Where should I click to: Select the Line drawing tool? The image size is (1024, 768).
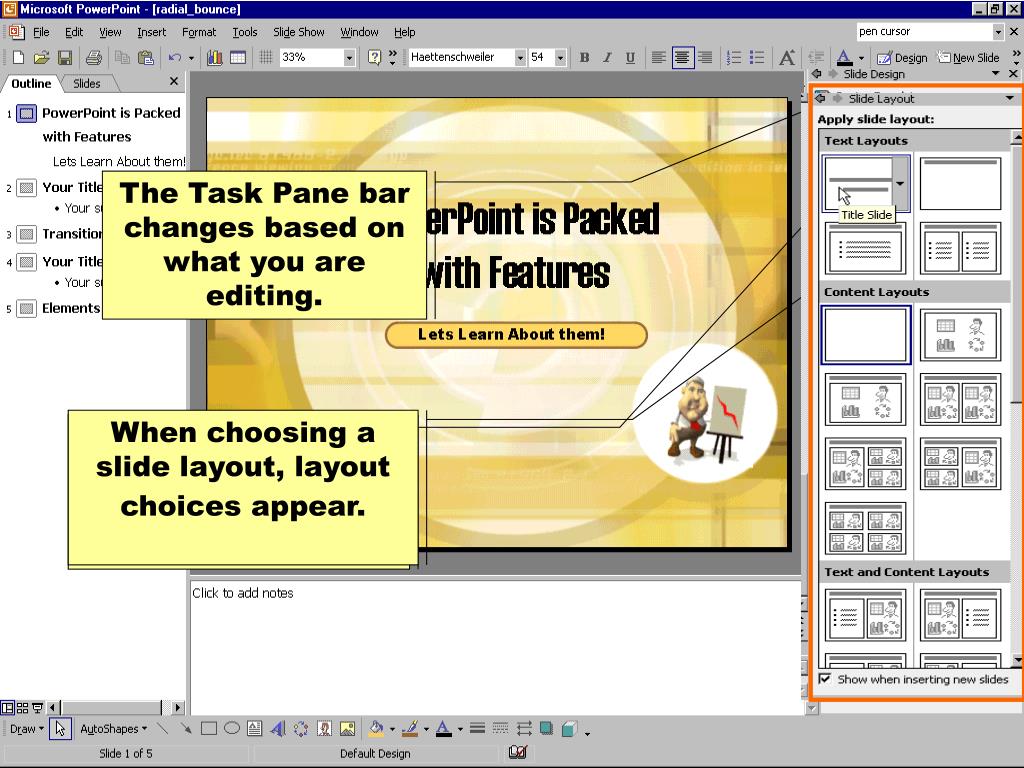coord(163,728)
